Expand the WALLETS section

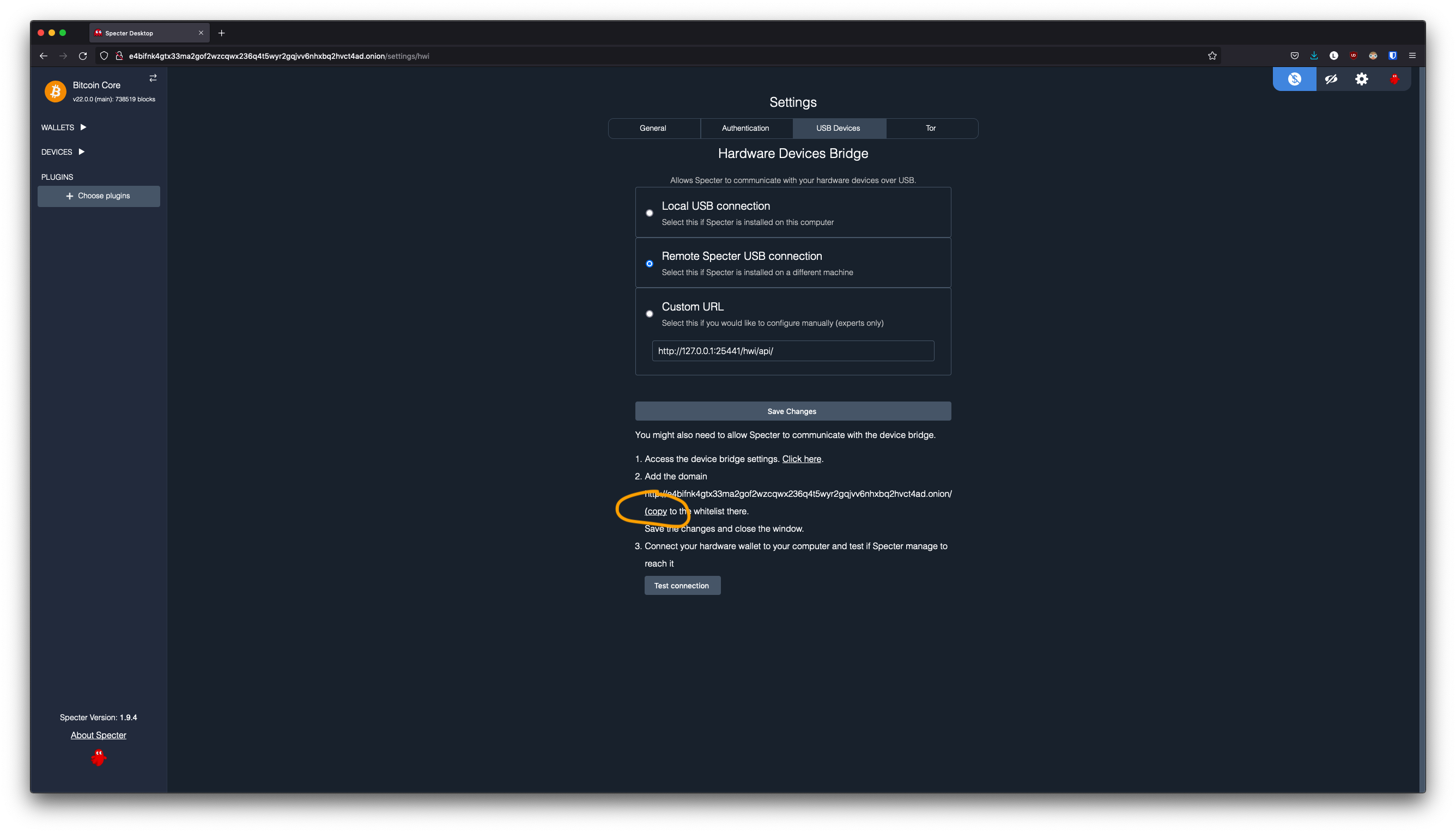coord(64,127)
